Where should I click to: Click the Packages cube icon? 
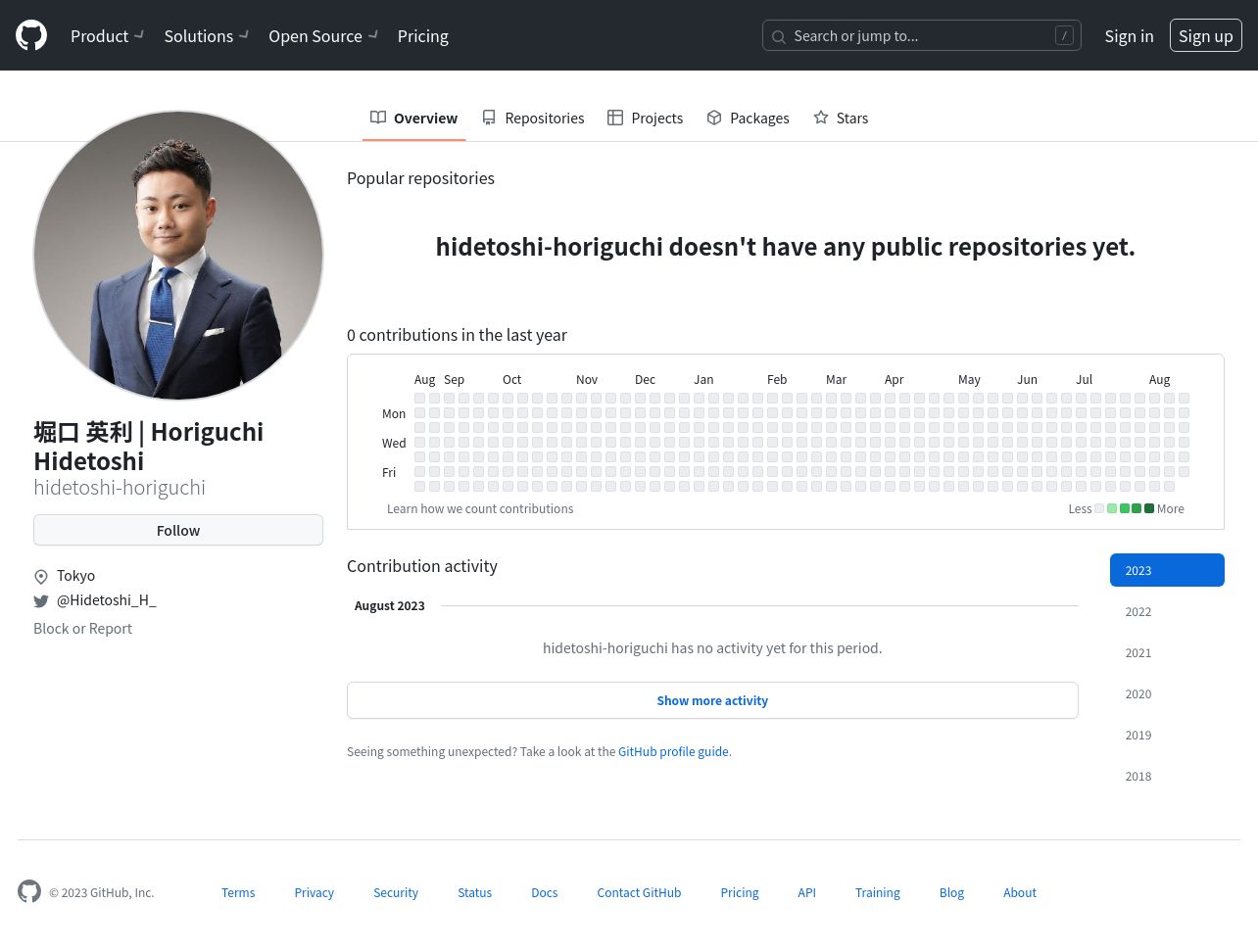click(714, 118)
